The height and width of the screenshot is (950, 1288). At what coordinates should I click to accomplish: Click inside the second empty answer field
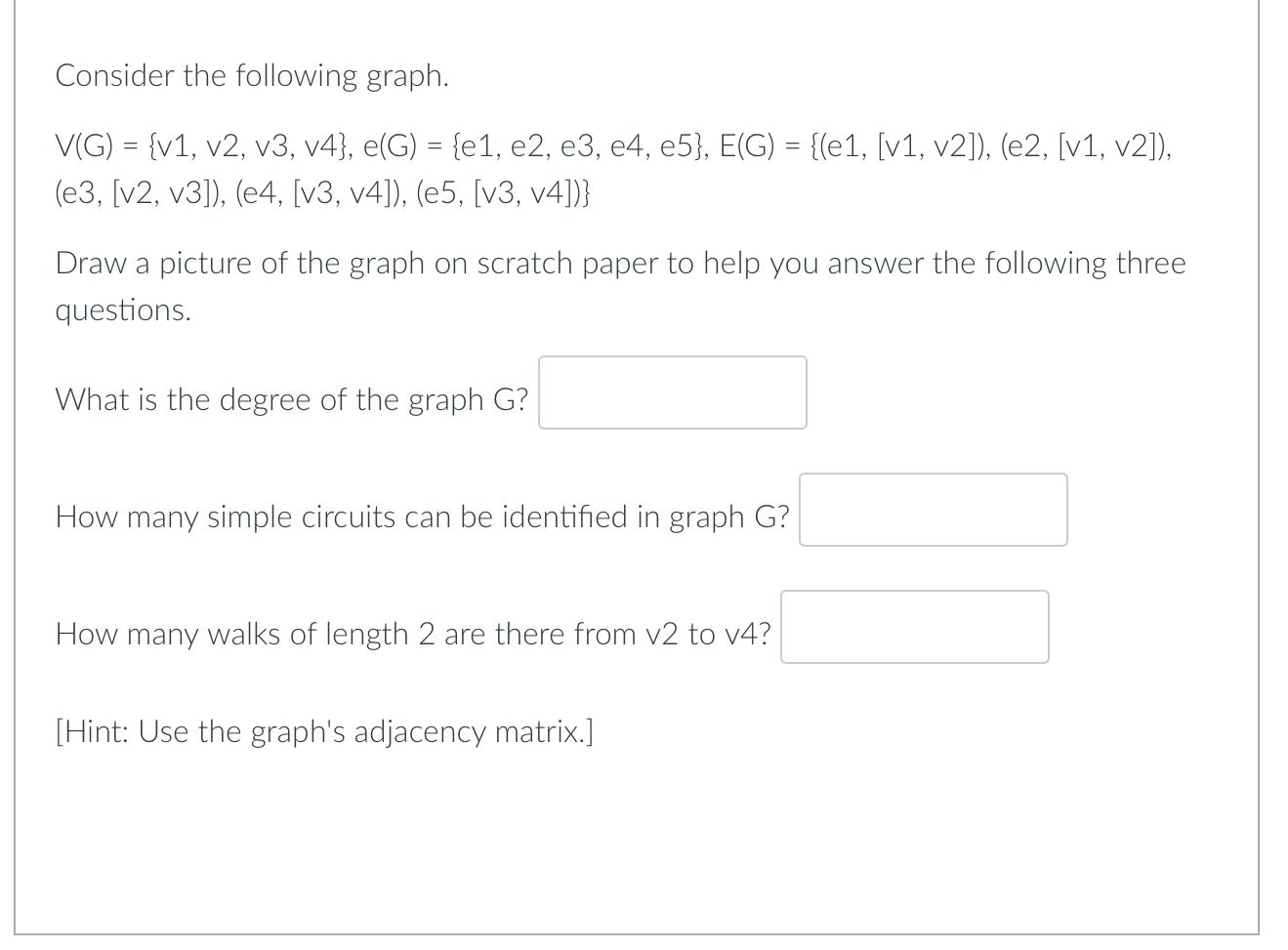933,509
